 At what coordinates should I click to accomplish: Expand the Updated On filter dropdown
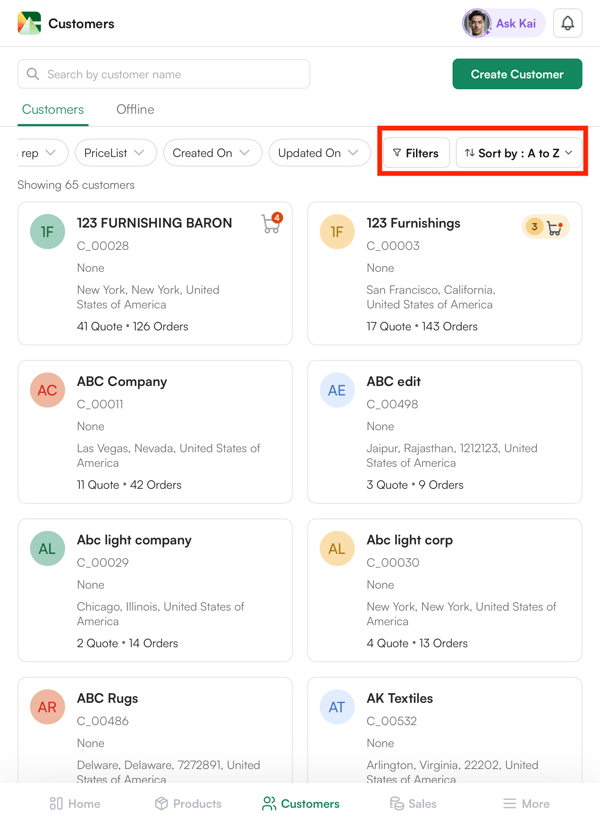point(318,153)
